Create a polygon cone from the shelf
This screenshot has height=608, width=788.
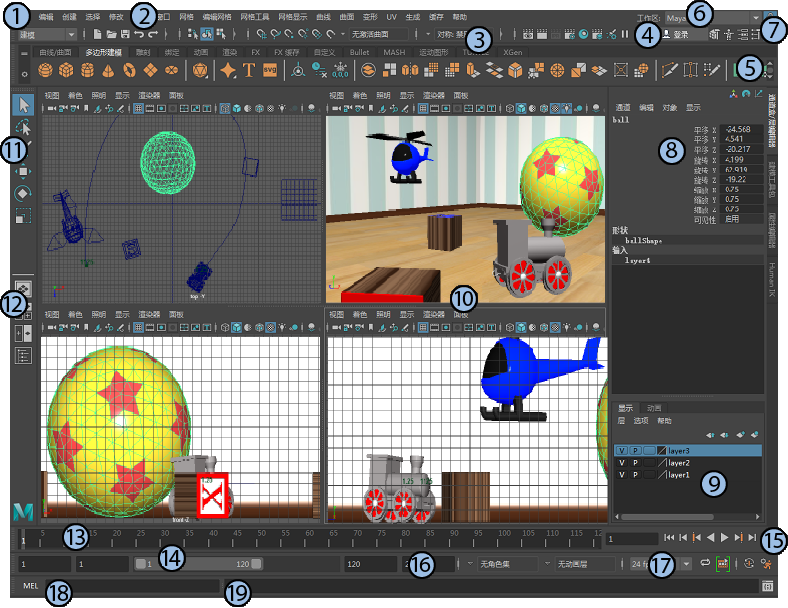point(108,70)
